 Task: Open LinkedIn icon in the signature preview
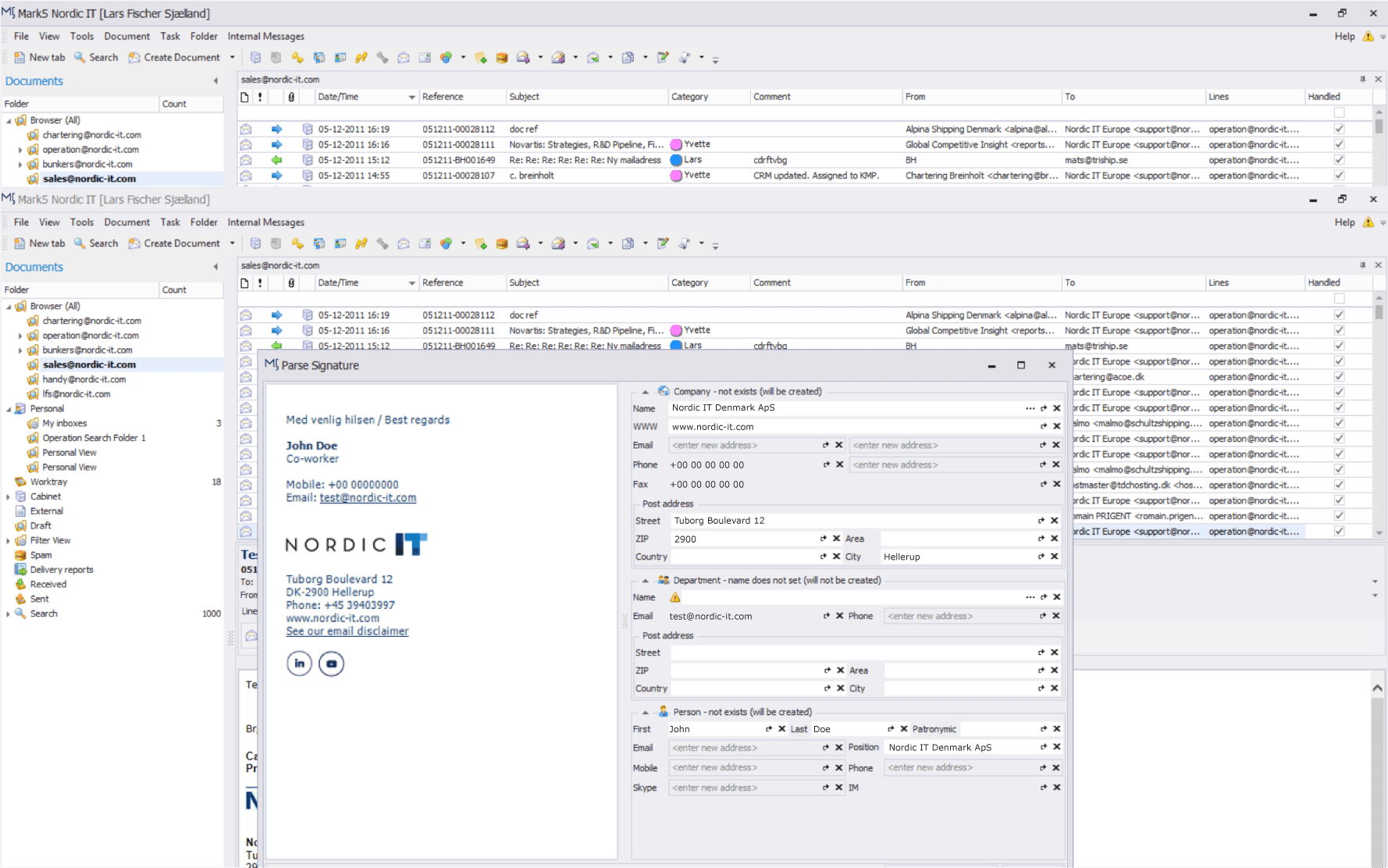coord(300,663)
